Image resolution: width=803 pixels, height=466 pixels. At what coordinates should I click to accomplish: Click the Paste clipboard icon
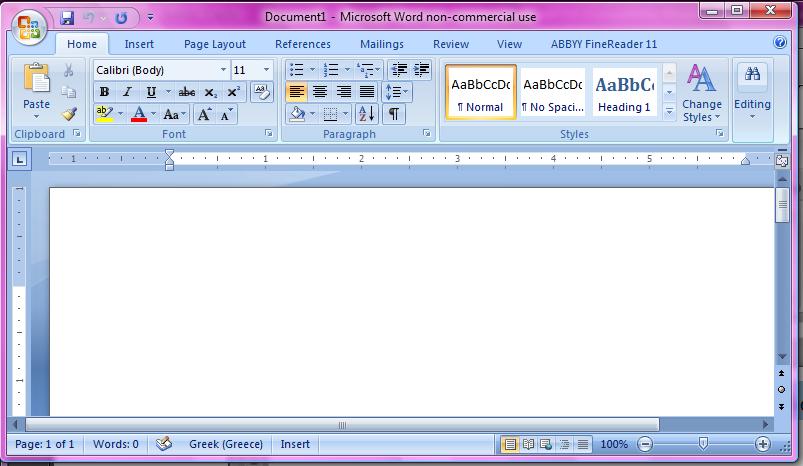click(36, 78)
